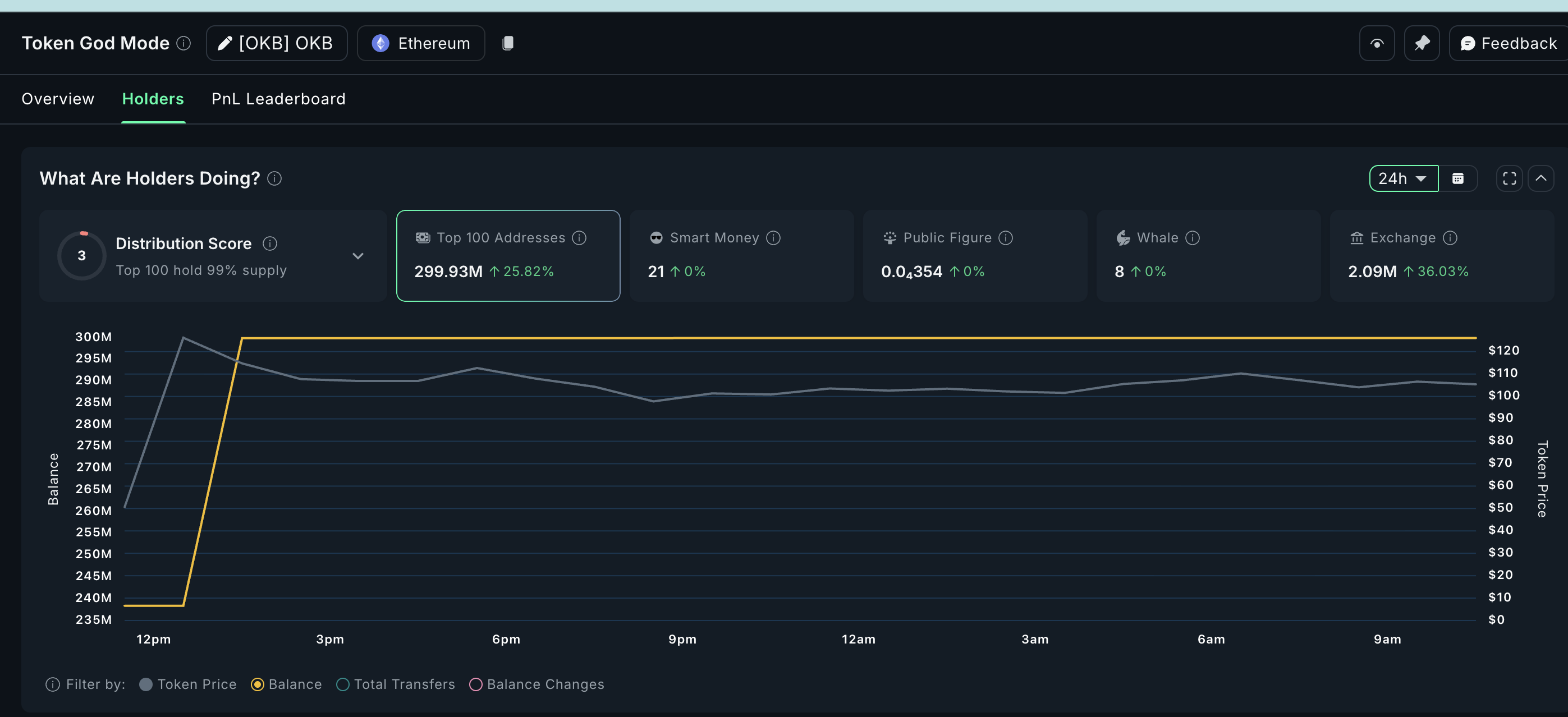Image resolution: width=1568 pixels, height=717 pixels.
Task: Click the Feedback button
Action: 1509,43
